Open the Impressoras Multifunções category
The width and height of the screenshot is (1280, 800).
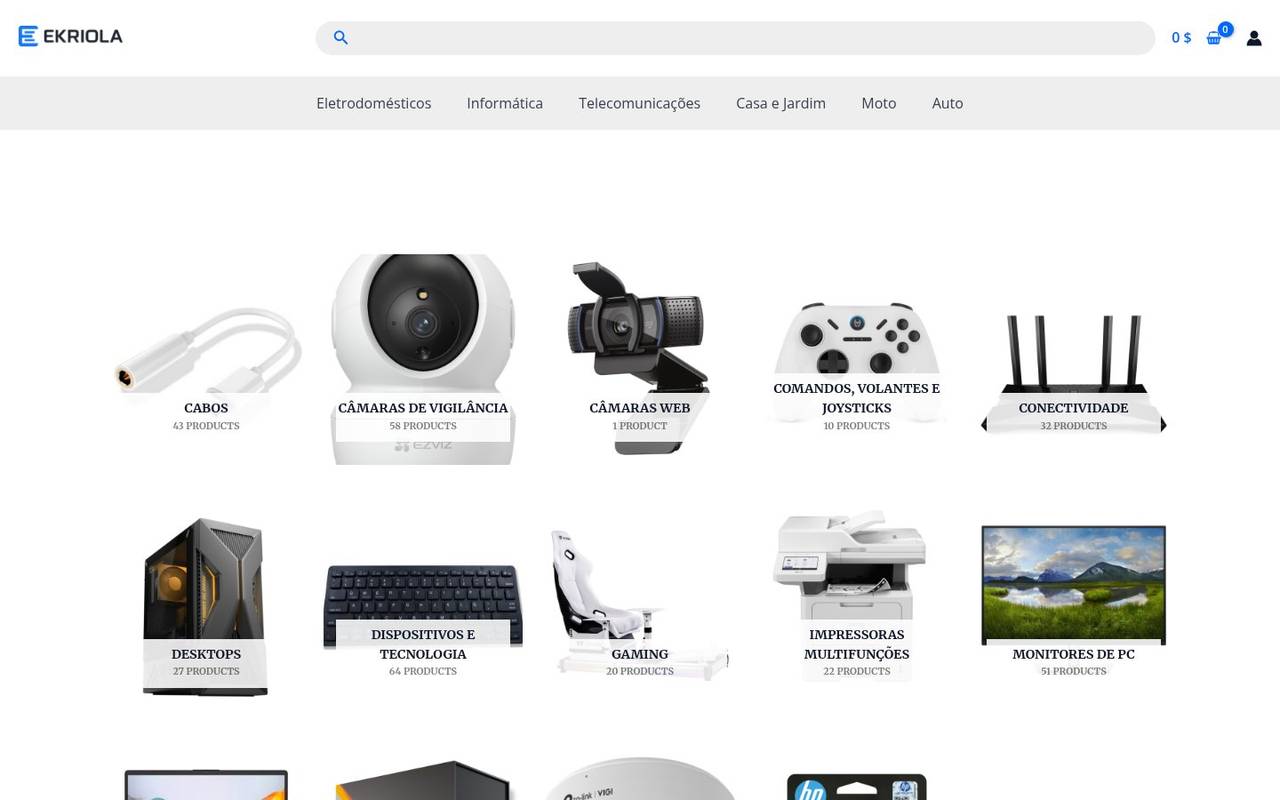pos(857,644)
